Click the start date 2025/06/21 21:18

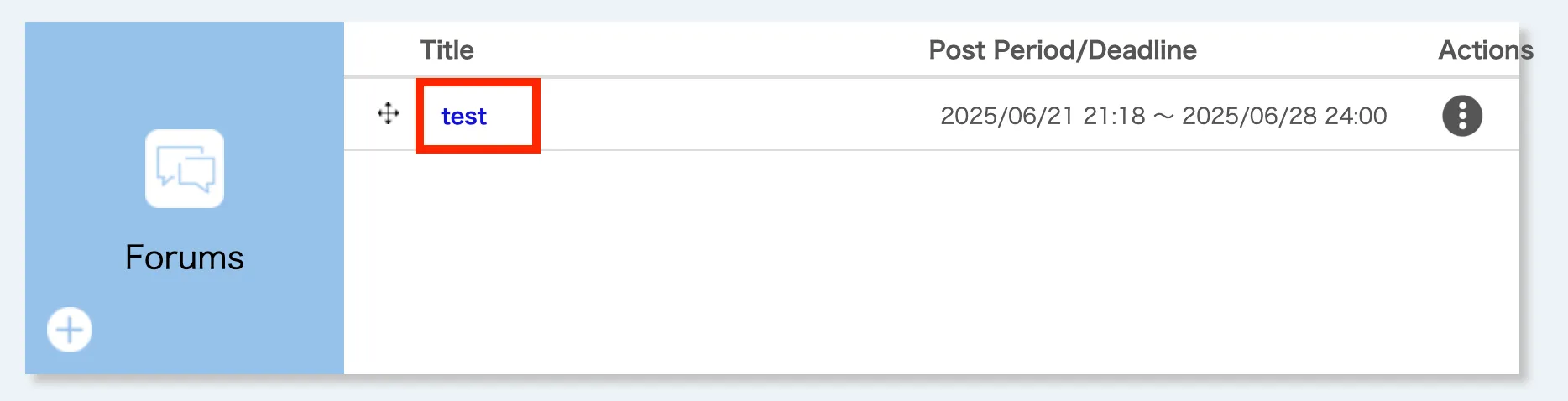click(1042, 116)
